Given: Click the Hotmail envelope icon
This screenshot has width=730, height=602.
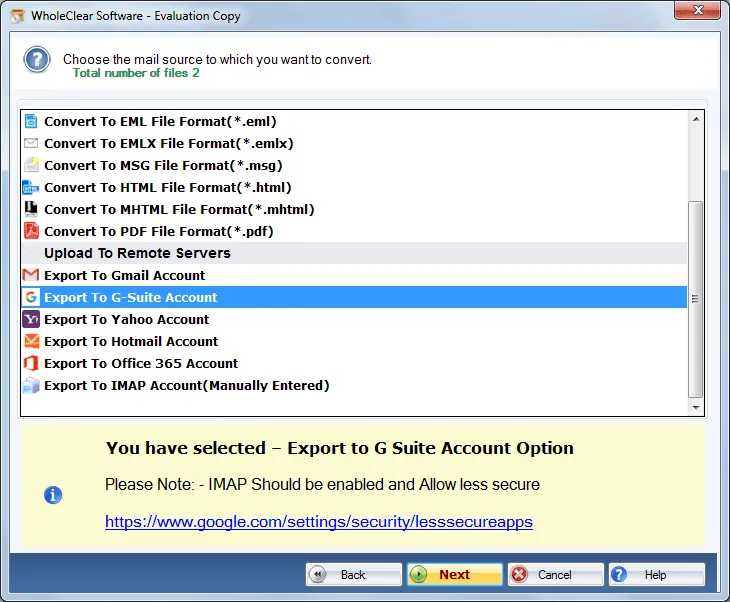Looking at the screenshot, I should [31, 341].
